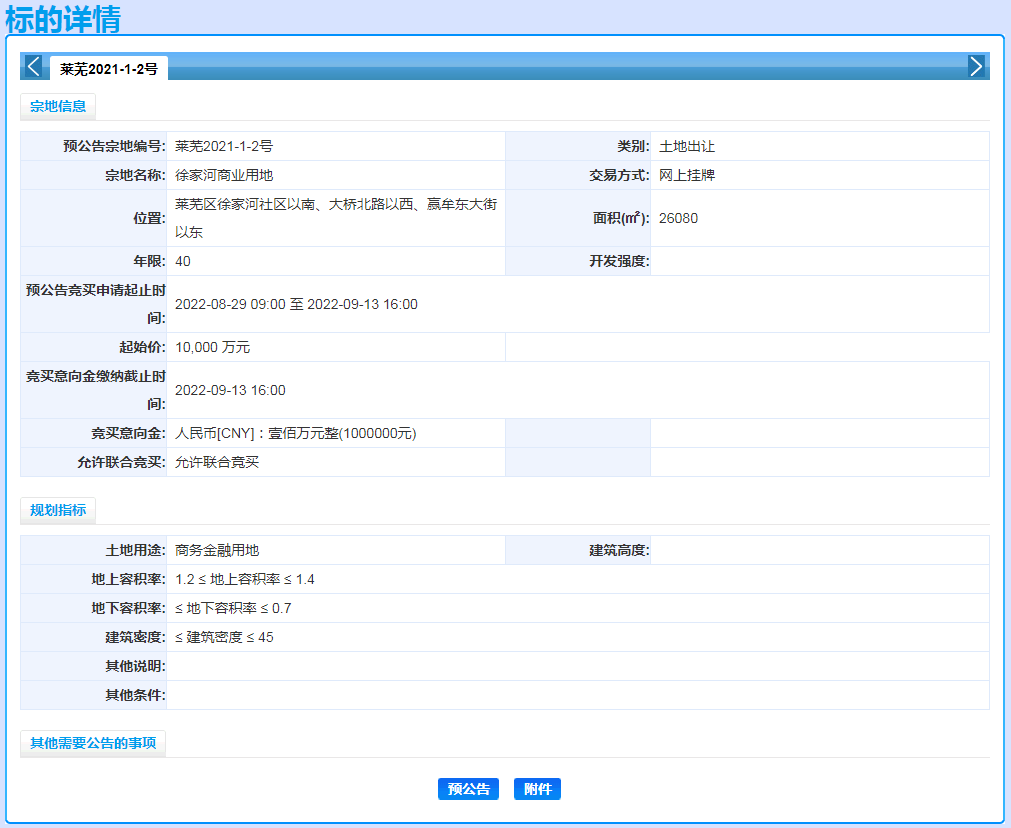Select starting price 10,000 万元
1011x828 pixels.
[212, 348]
